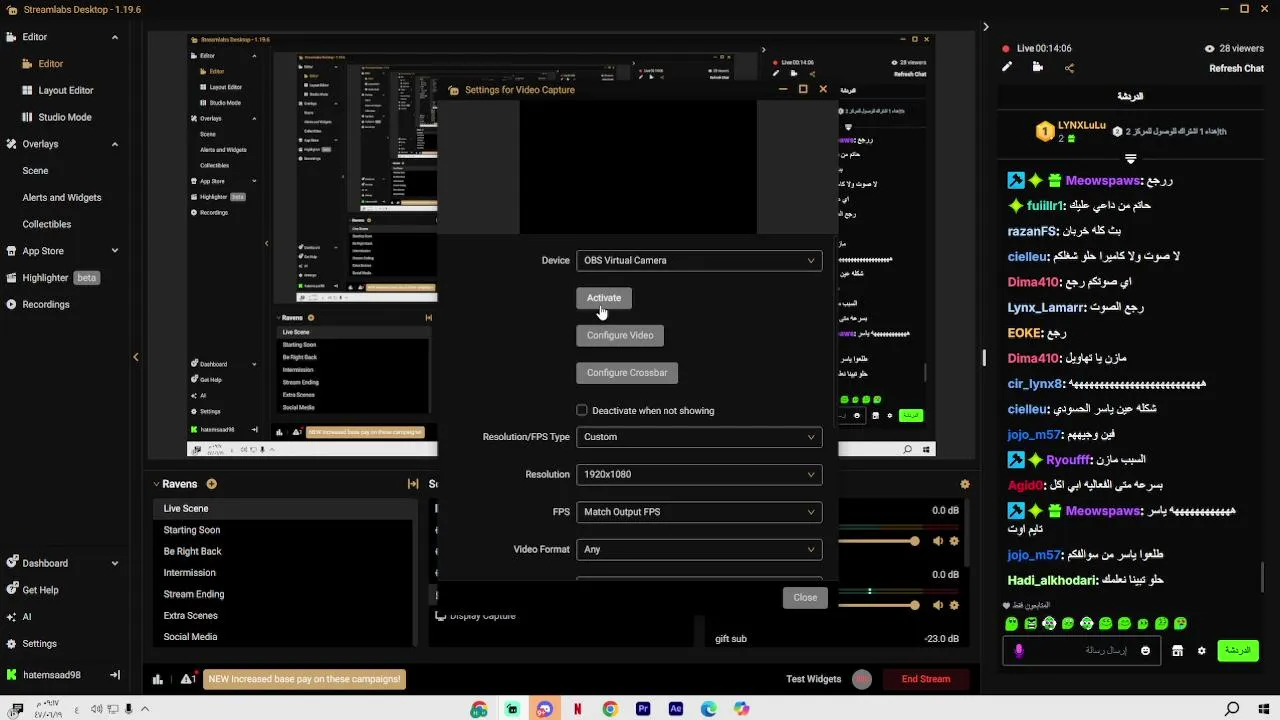Image resolution: width=1280 pixels, height=720 pixels.
Task: Mute the second mixer audio source
Action: 938,605
